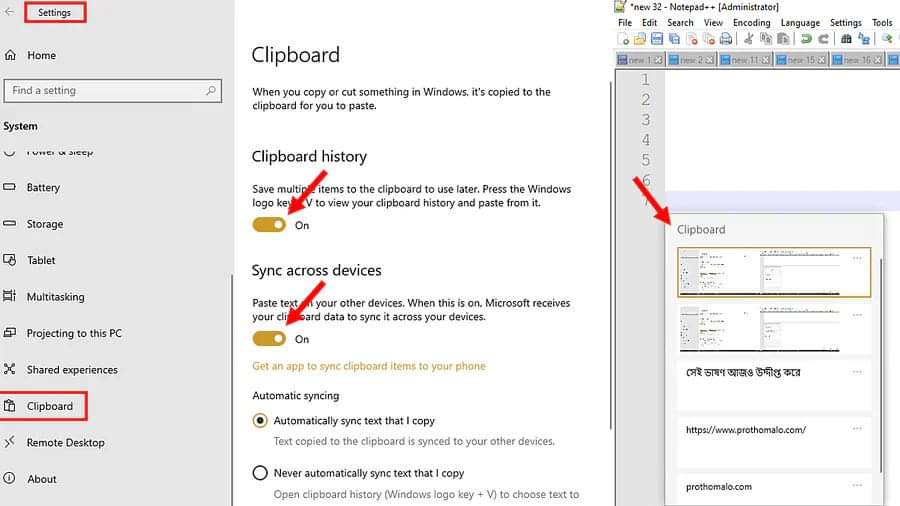Viewport: 900px width, 506px height.
Task: Open Storage settings icon
Action: [9, 224]
